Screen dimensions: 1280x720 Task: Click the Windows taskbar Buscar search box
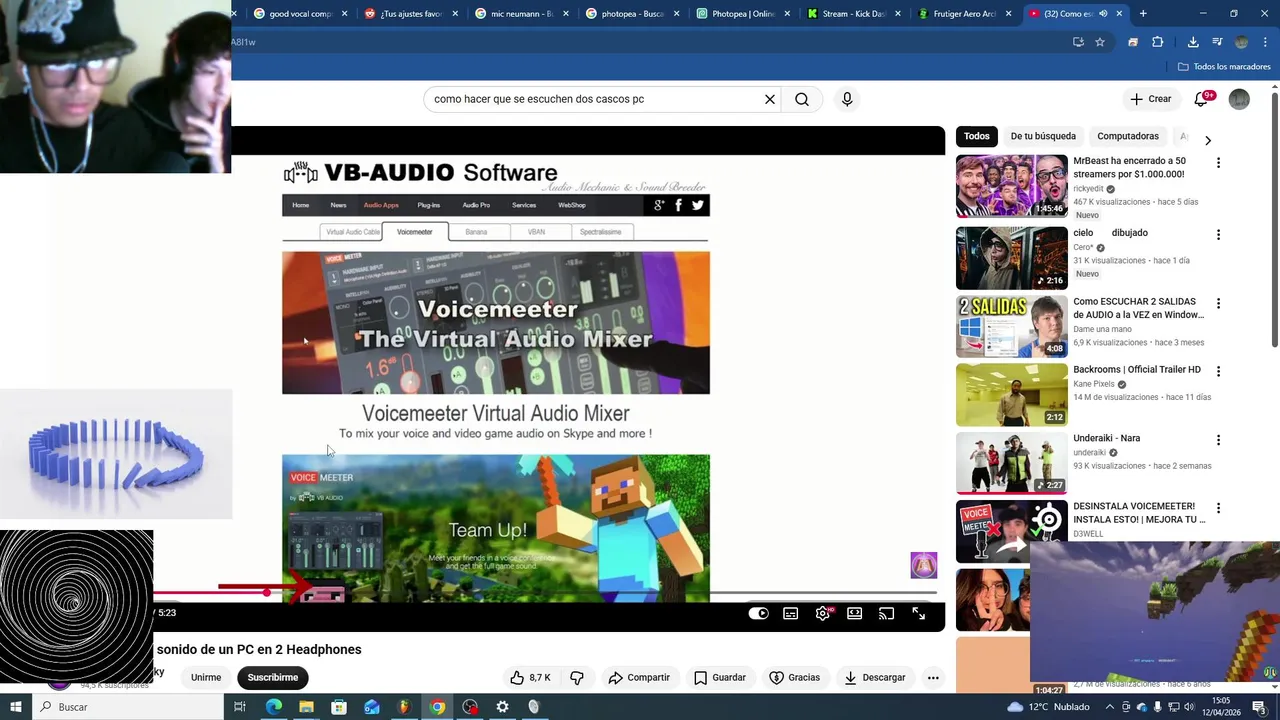click(128, 707)
